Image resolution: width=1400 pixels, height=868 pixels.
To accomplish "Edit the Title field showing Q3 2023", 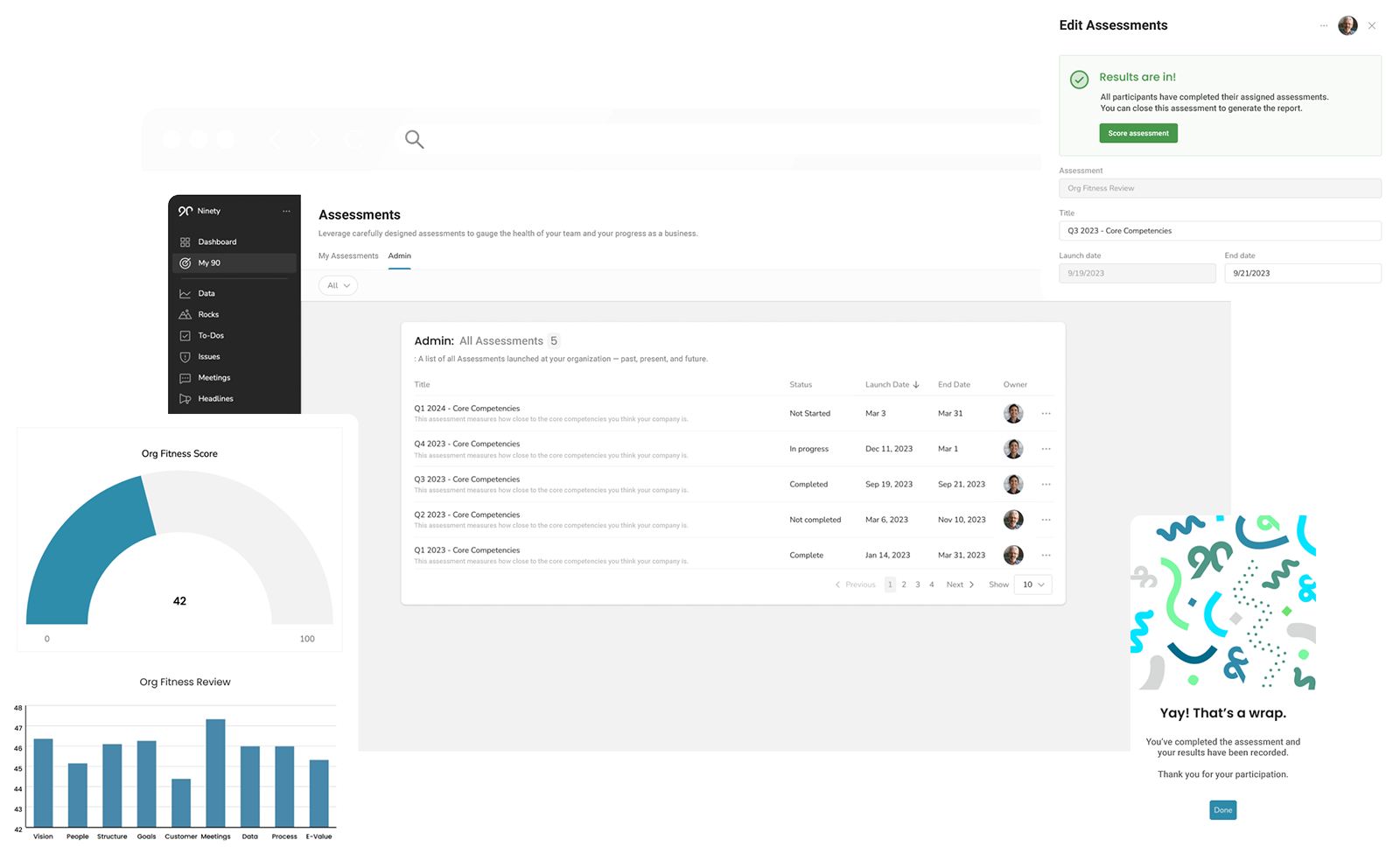I will pos(1220,230).
